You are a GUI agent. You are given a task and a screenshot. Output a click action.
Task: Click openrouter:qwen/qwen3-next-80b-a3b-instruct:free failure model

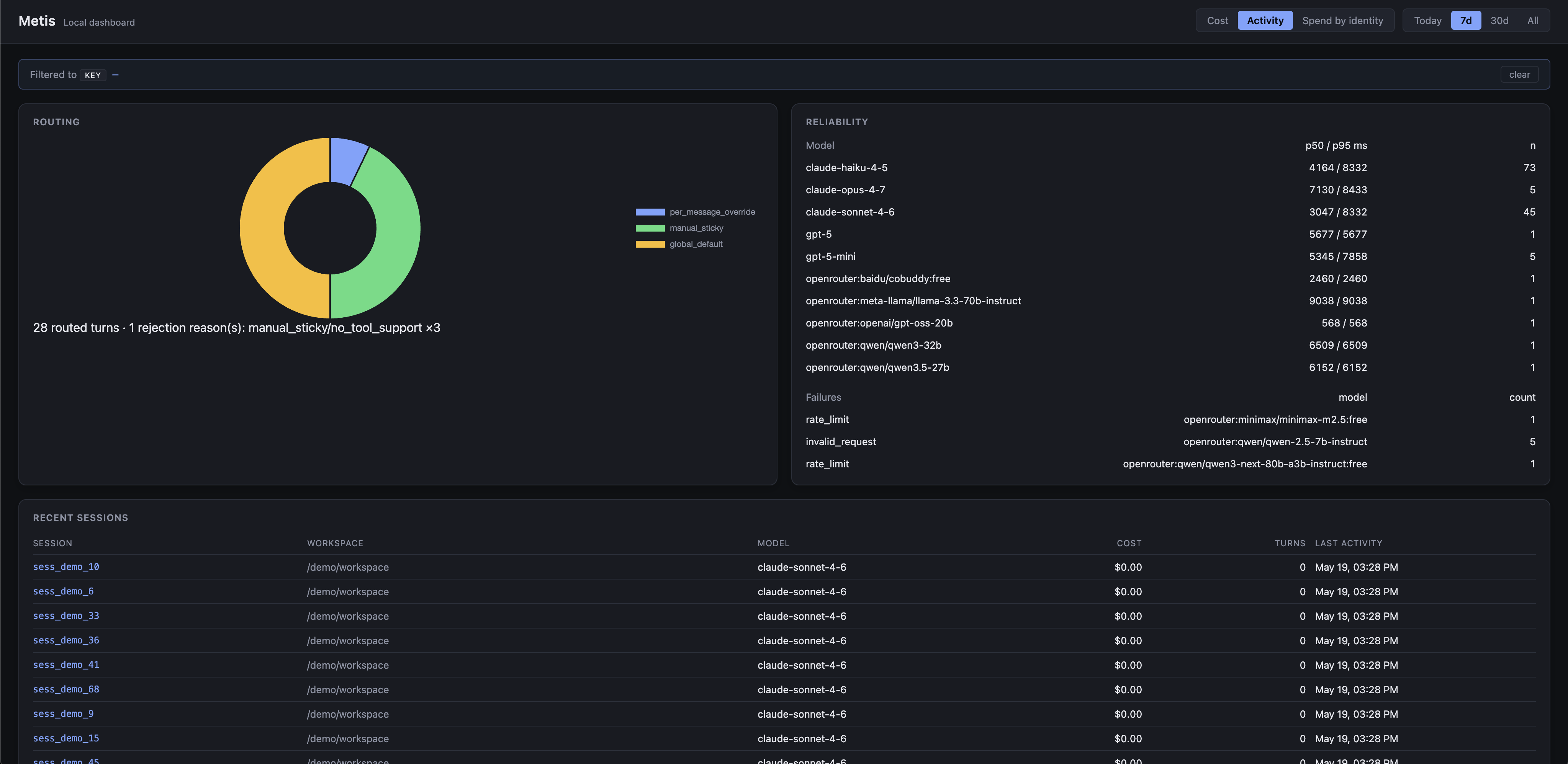[1245, 464]
